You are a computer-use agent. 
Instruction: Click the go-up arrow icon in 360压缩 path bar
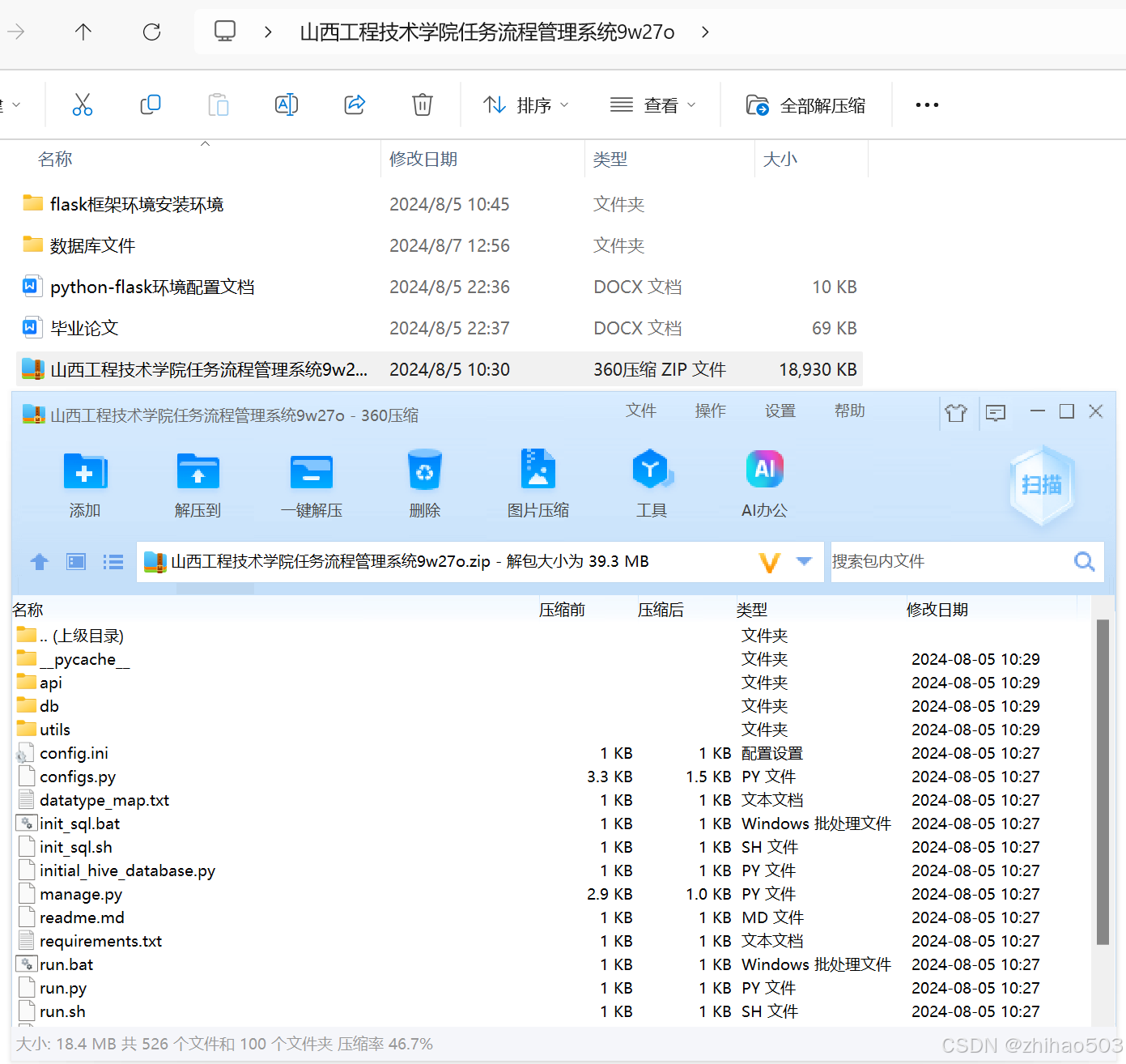(x=39, y=561)
